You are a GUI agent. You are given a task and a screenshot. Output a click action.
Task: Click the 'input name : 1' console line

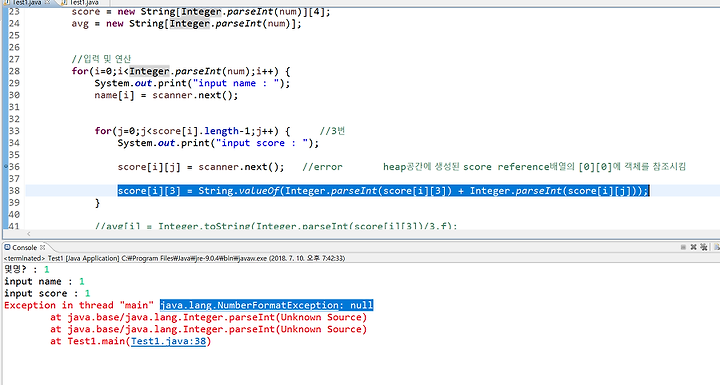tap(44, 281)
